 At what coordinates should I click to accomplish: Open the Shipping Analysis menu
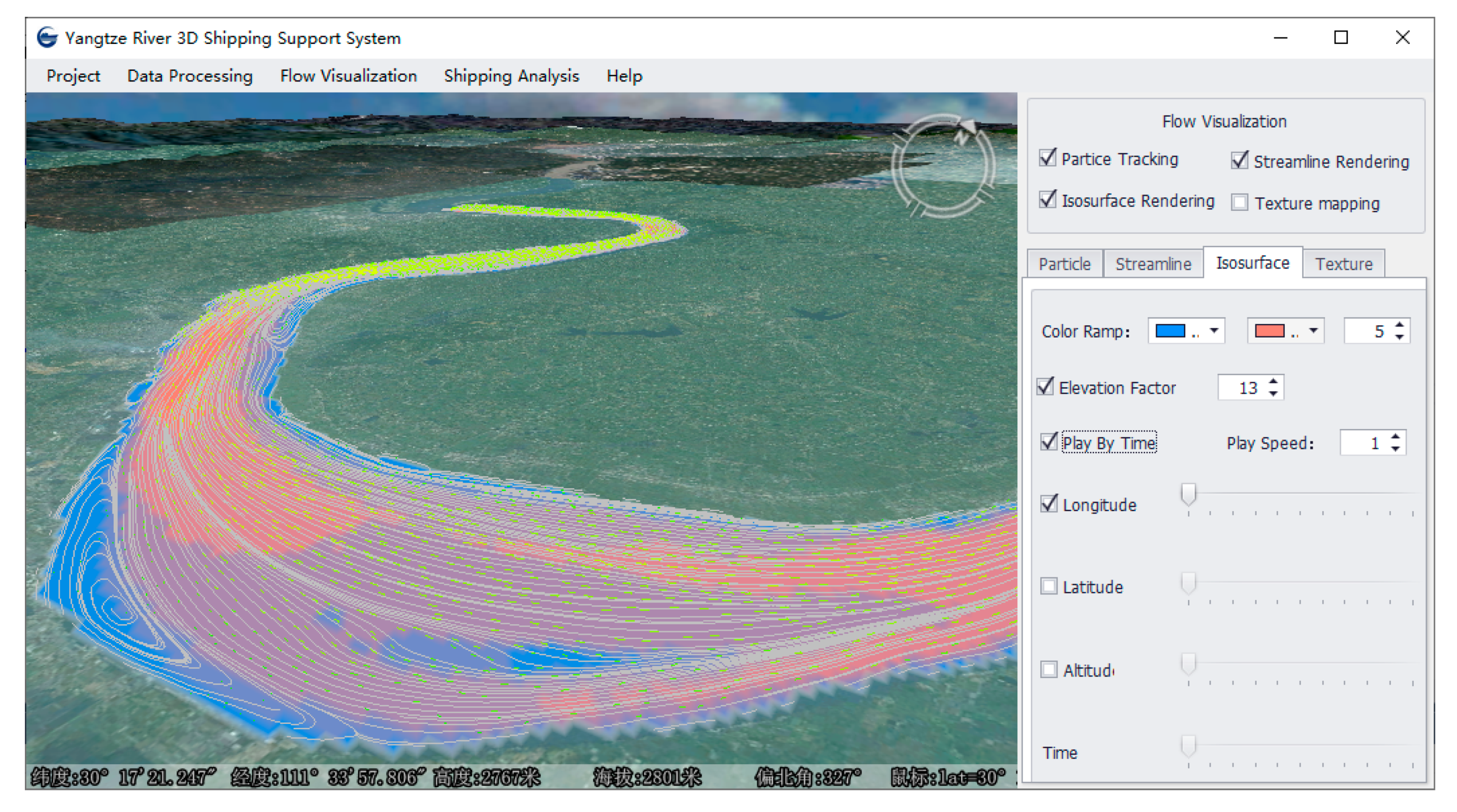pos(511,76)
